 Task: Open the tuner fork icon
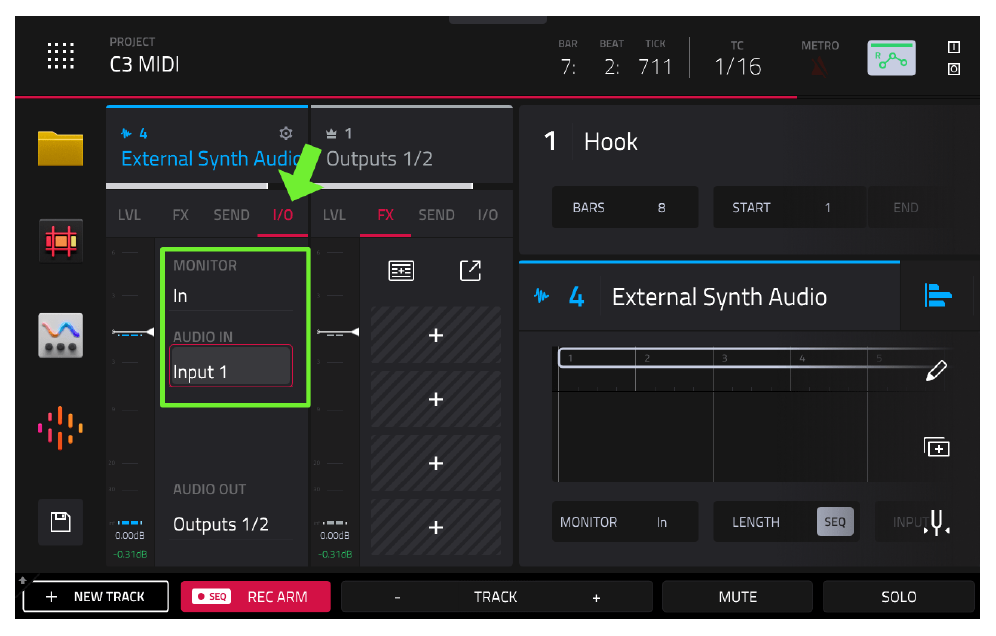937,522
